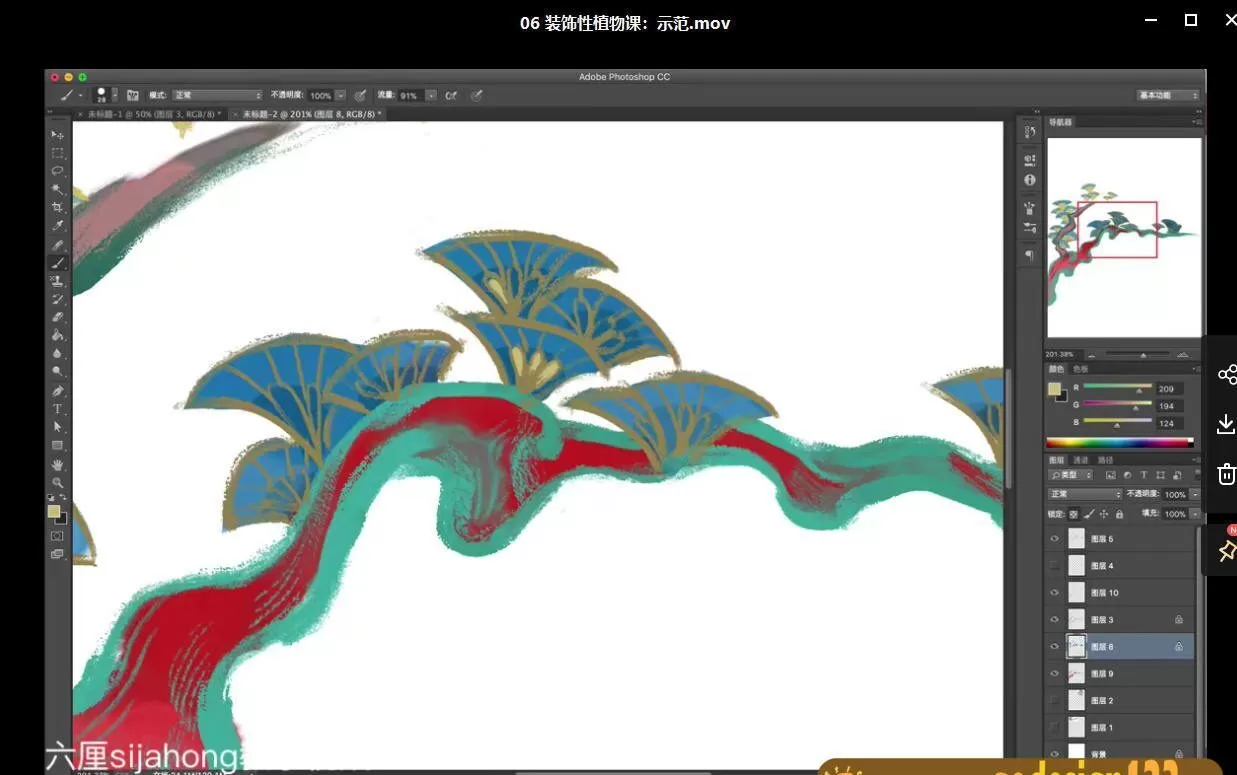
Task: Show the 图层 4 layer
Action: click(x=1053, y=565)
